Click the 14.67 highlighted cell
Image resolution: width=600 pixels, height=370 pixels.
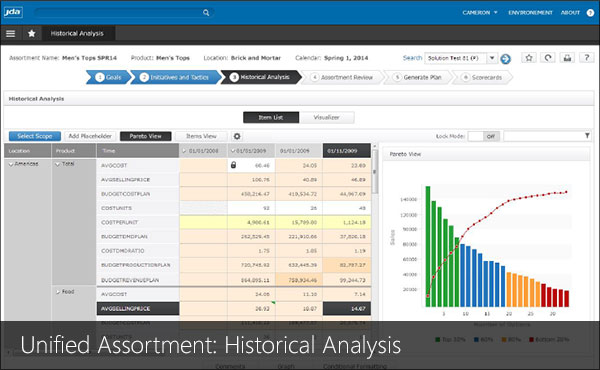347,309
